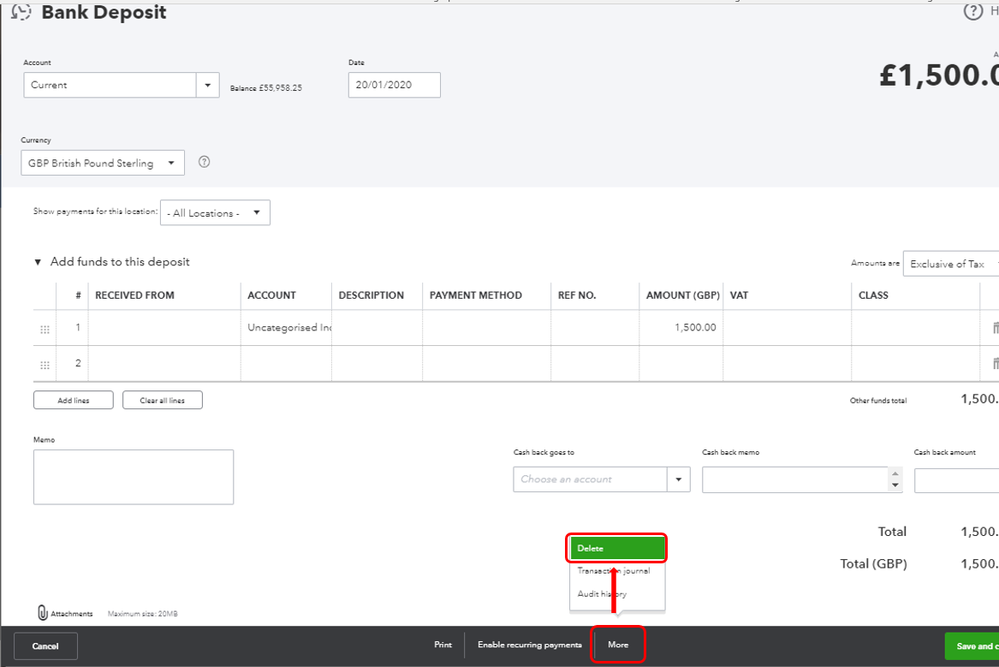Screen dimensions: 999x667
Task: Click the DESCRIPTION column header
Action: click(x=371, y=295)
